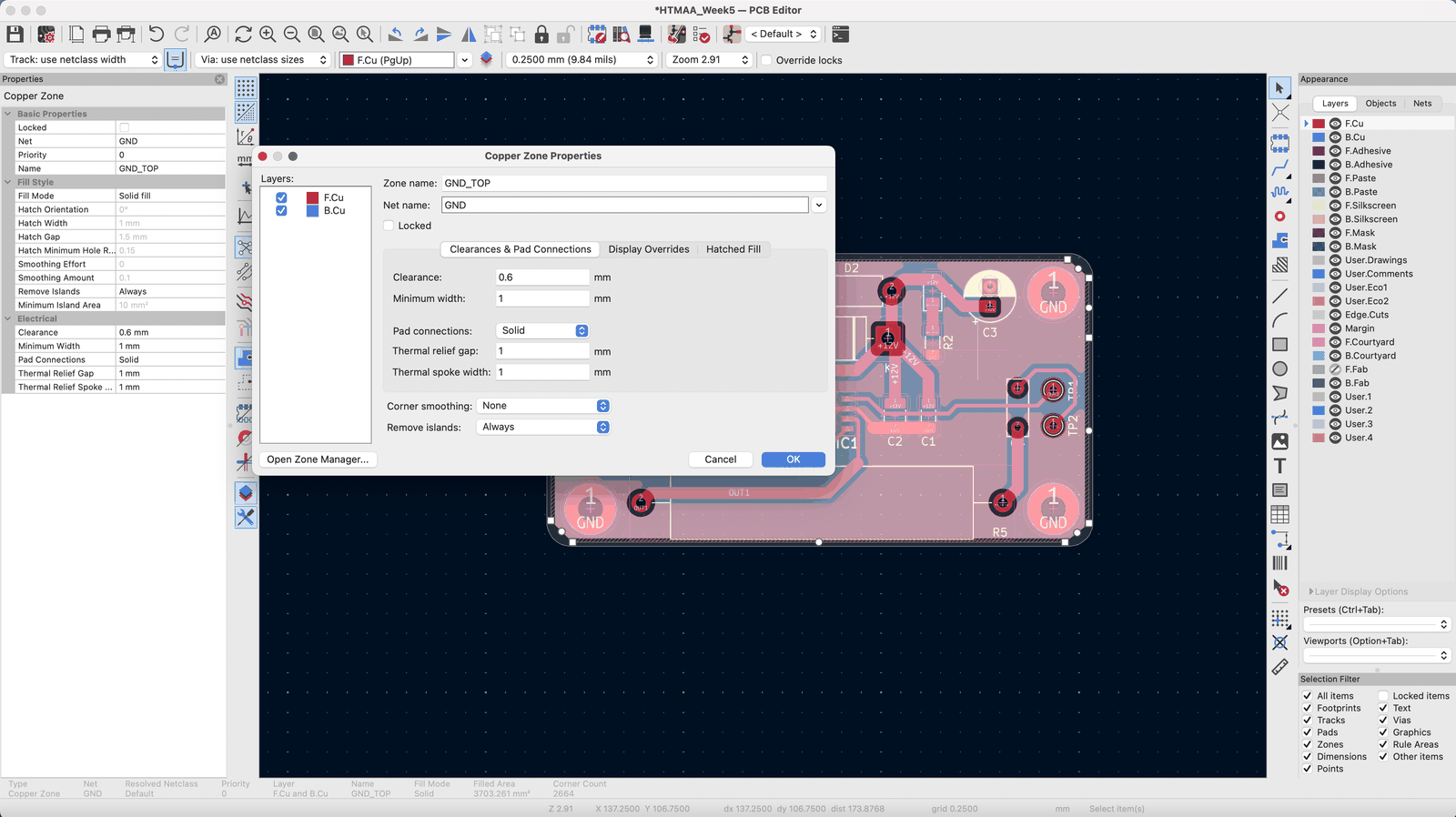The width and height of the screenshot is (1456, 817).
Task: Click the Zoom out icon
Action: click(x=292, y=35)
